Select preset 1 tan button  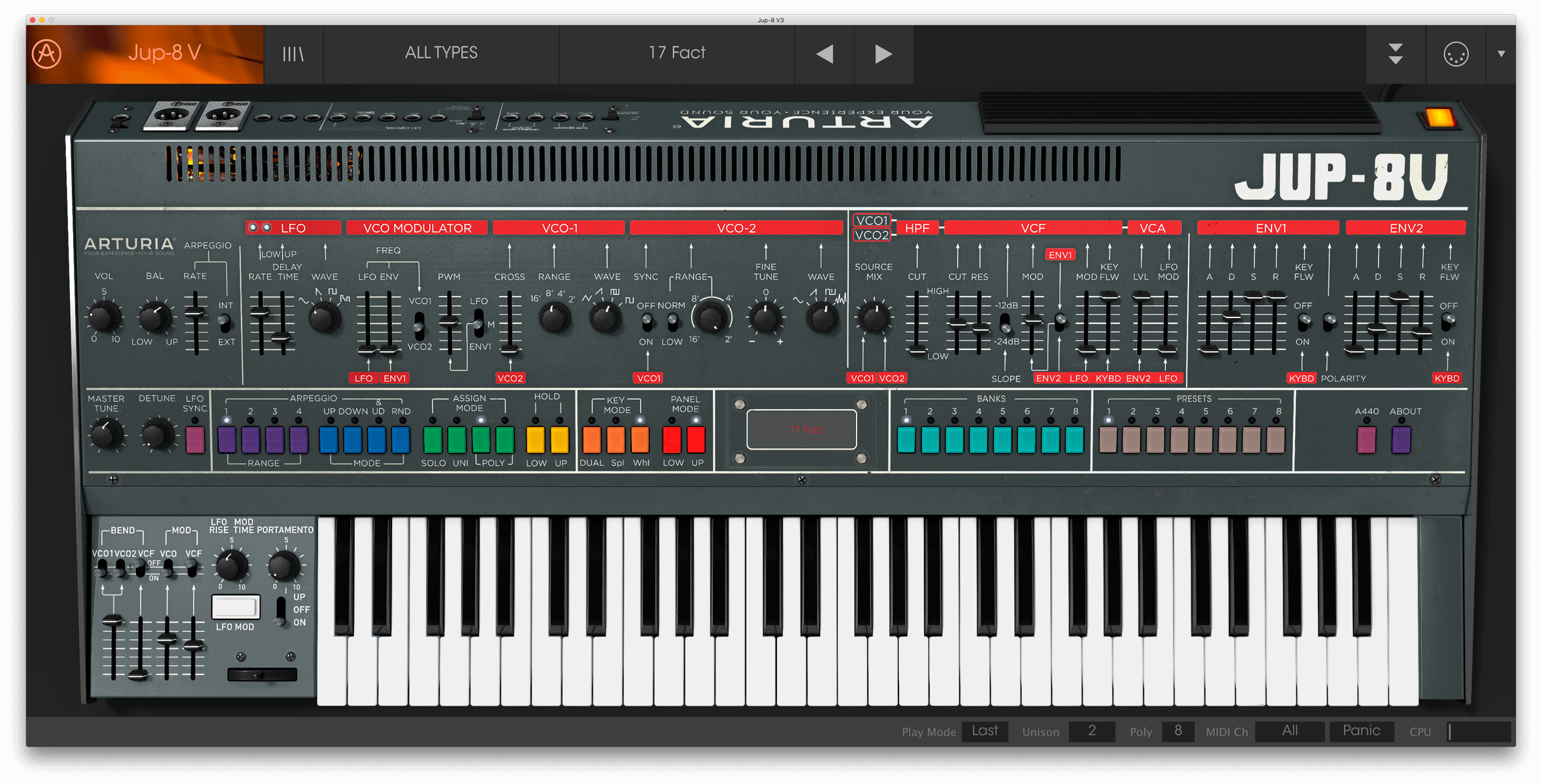click(1108, 440)
